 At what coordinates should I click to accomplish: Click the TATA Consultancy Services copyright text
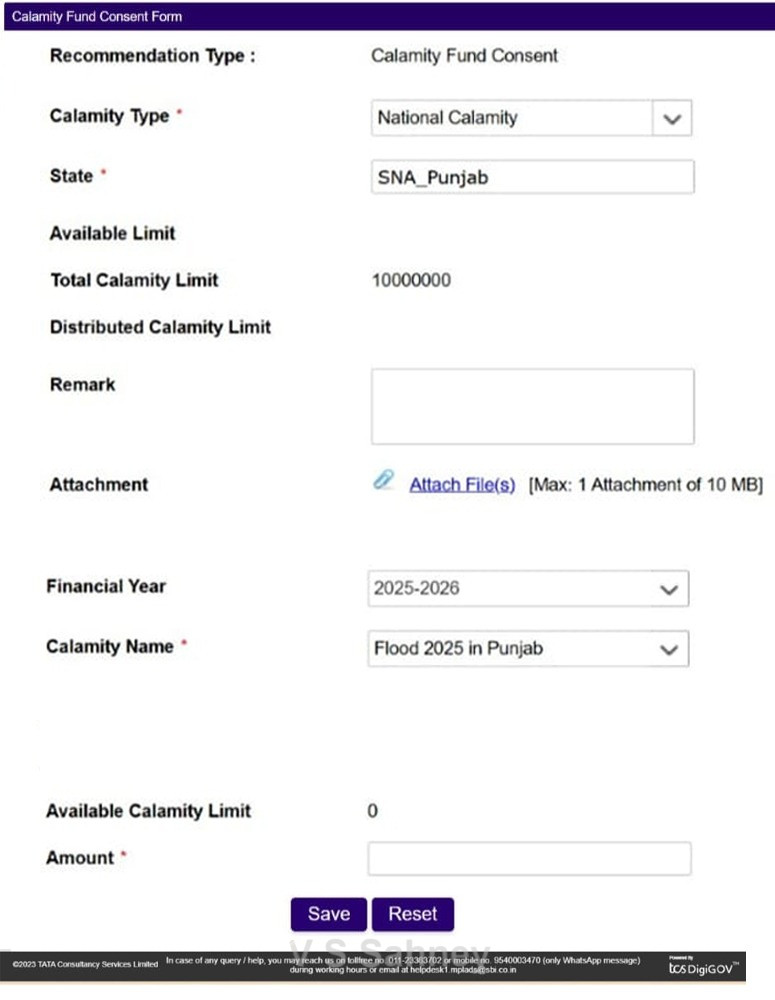click(85, 965)
